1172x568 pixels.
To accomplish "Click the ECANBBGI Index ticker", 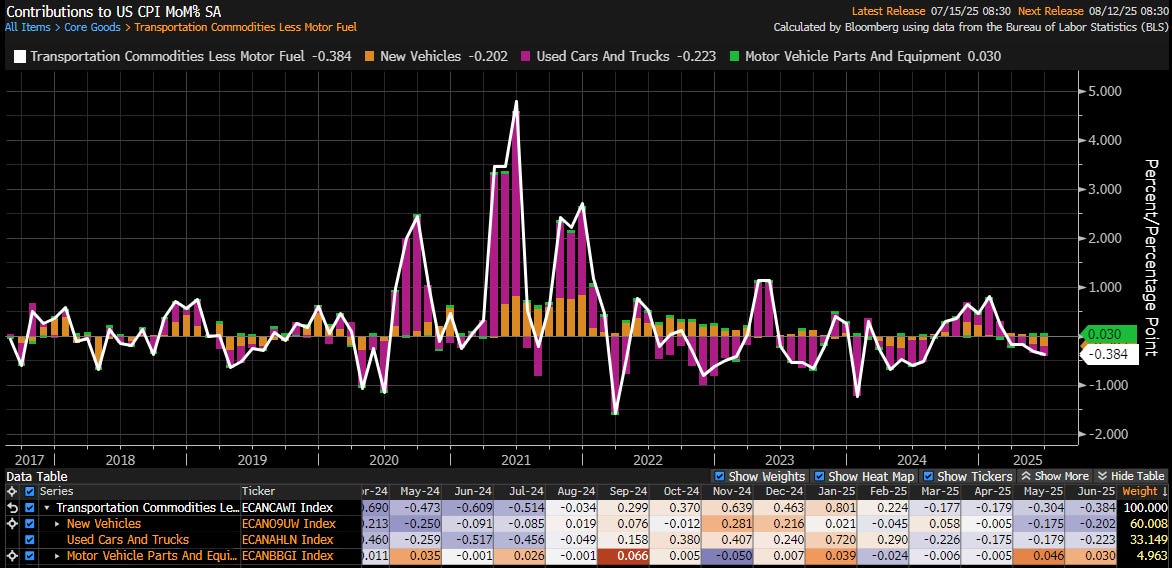I will coord(288,555).
